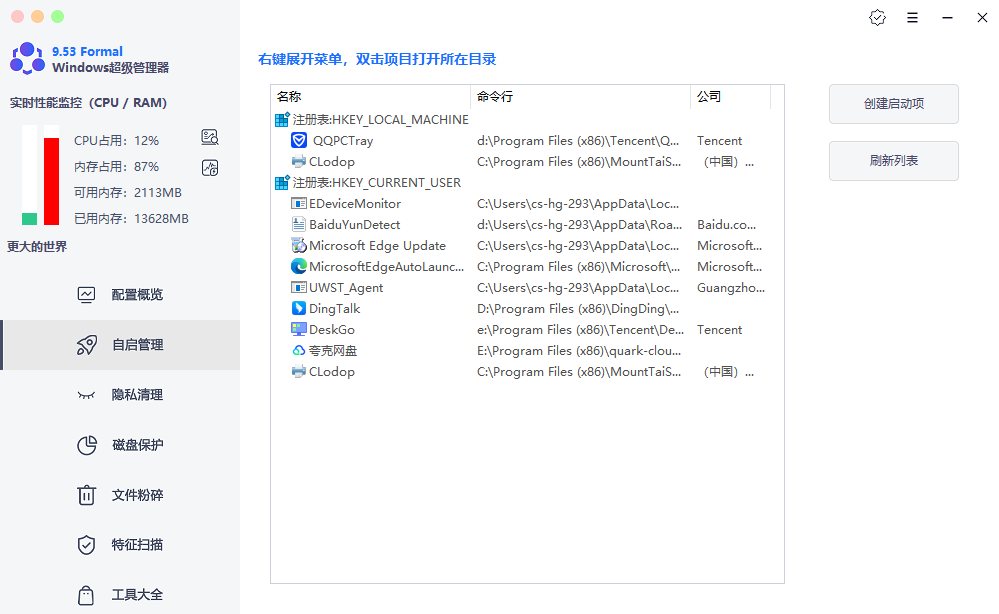999x614 pixels.
Task: Click the 夸克网盘 cloud icon
Action: pos(299,350)
